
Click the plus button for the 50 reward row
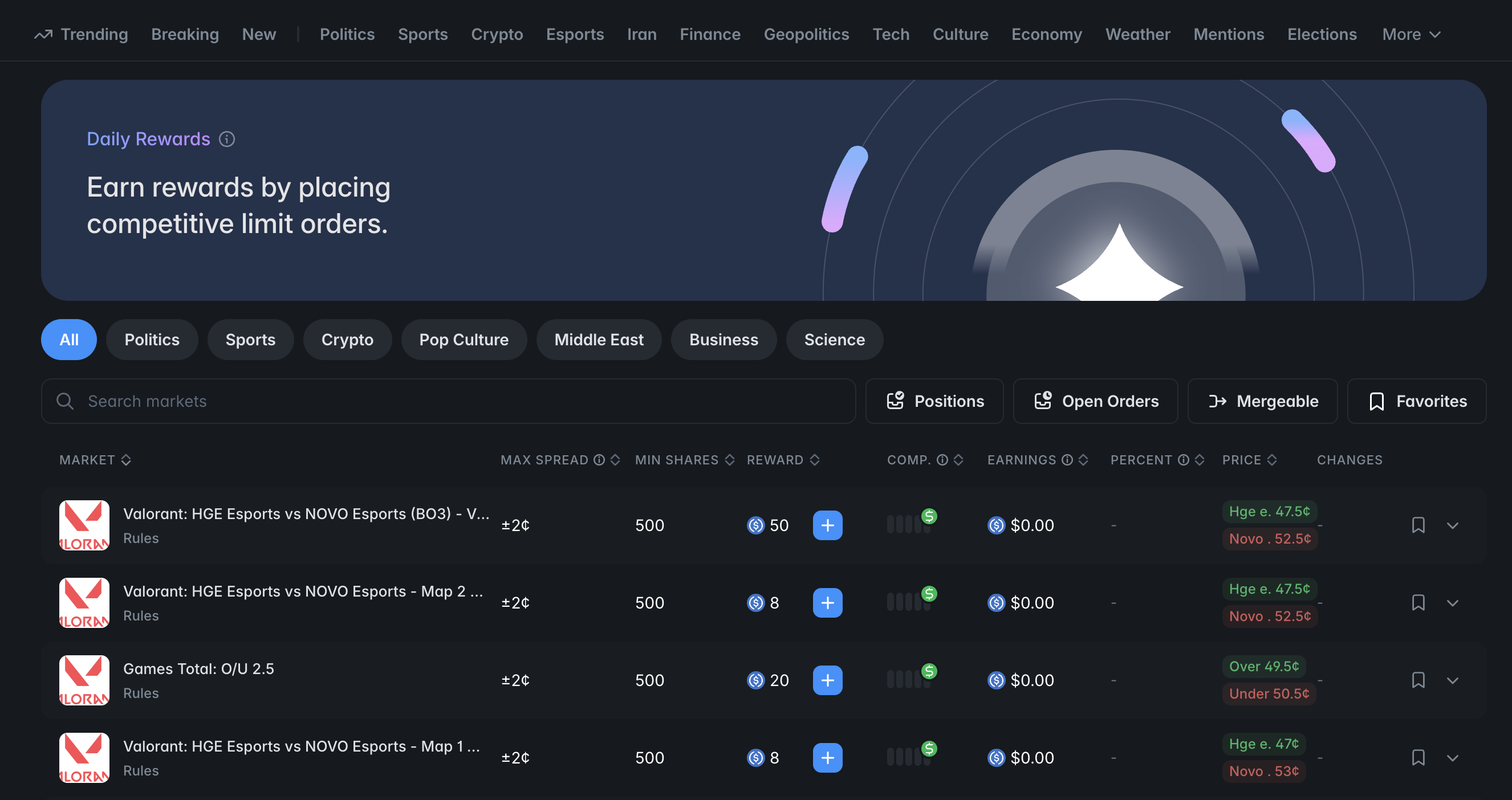pos(827,525)
